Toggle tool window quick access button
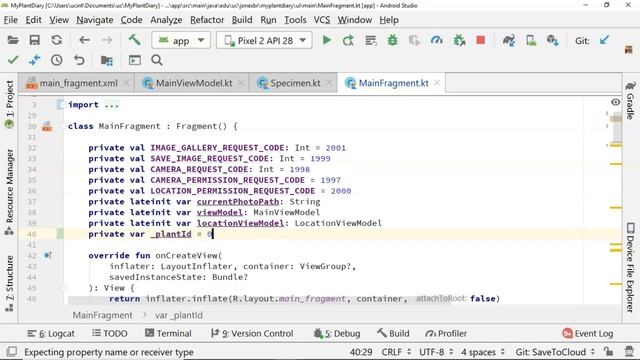The image size is (640, 360). click(x=11, y=351)
